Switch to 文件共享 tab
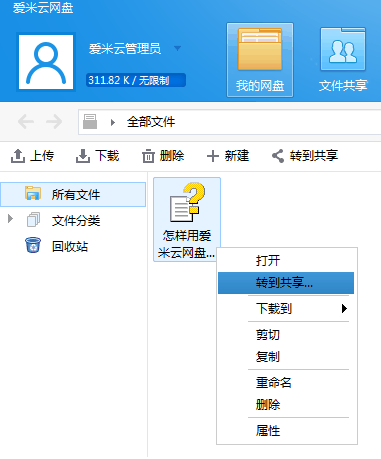The image size is (381, 459). 343,60
